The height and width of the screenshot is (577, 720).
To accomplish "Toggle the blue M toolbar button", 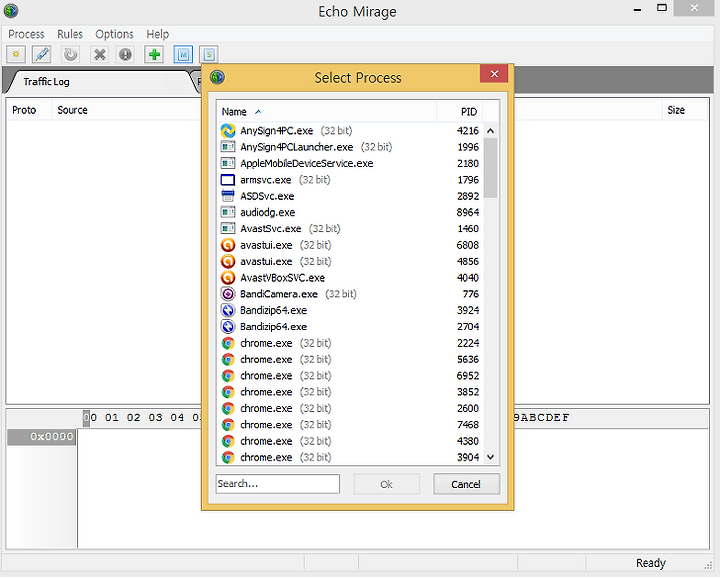I will [x=183, y=55].
